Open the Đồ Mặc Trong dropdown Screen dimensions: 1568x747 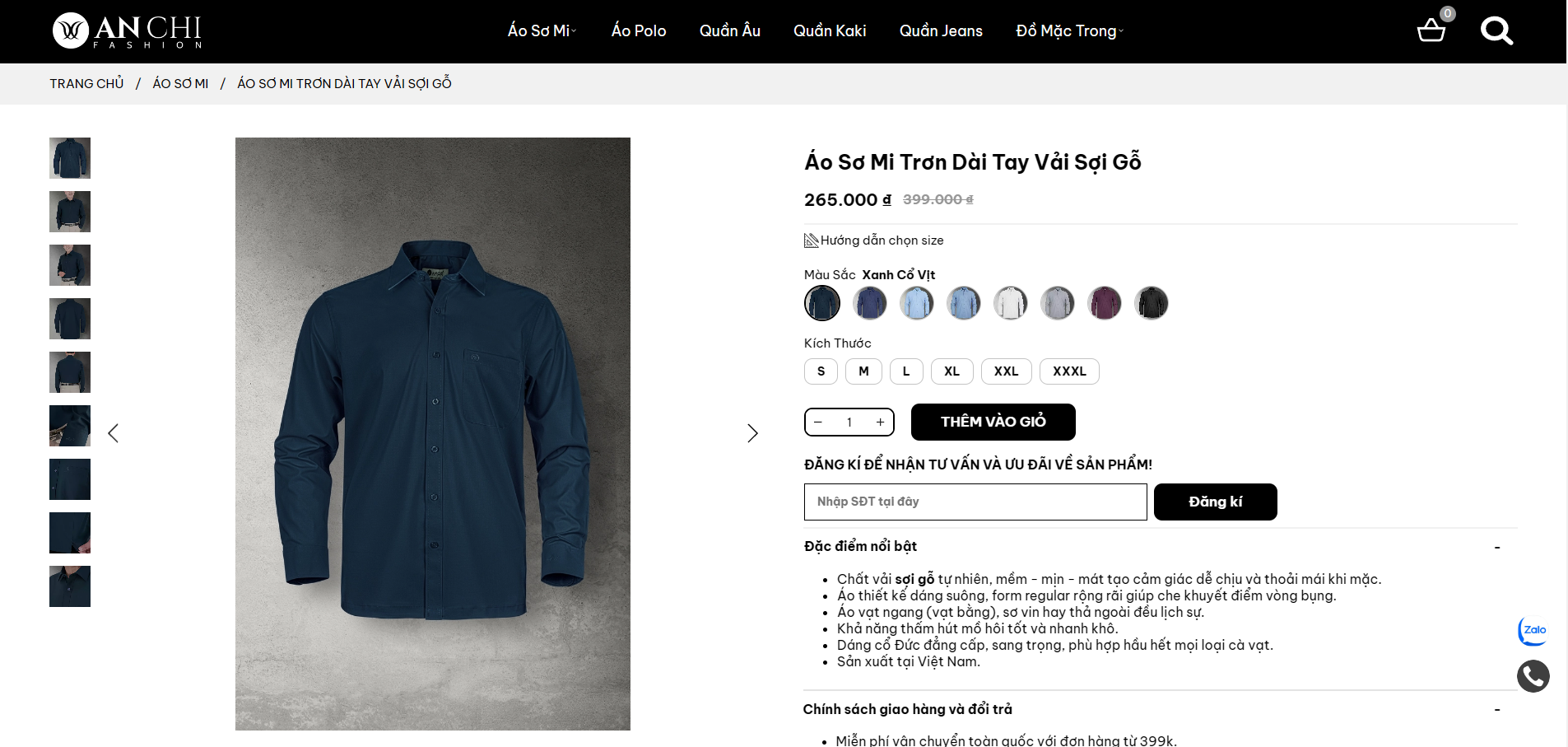coord(1068,31)
